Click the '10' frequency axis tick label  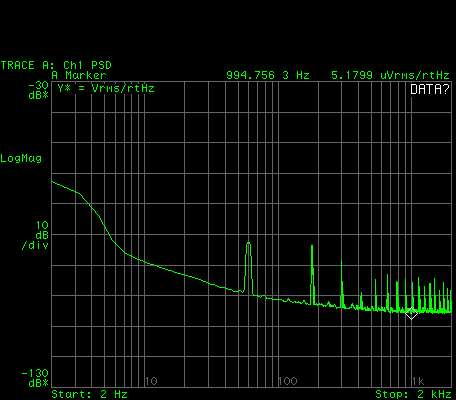(151, 381)
